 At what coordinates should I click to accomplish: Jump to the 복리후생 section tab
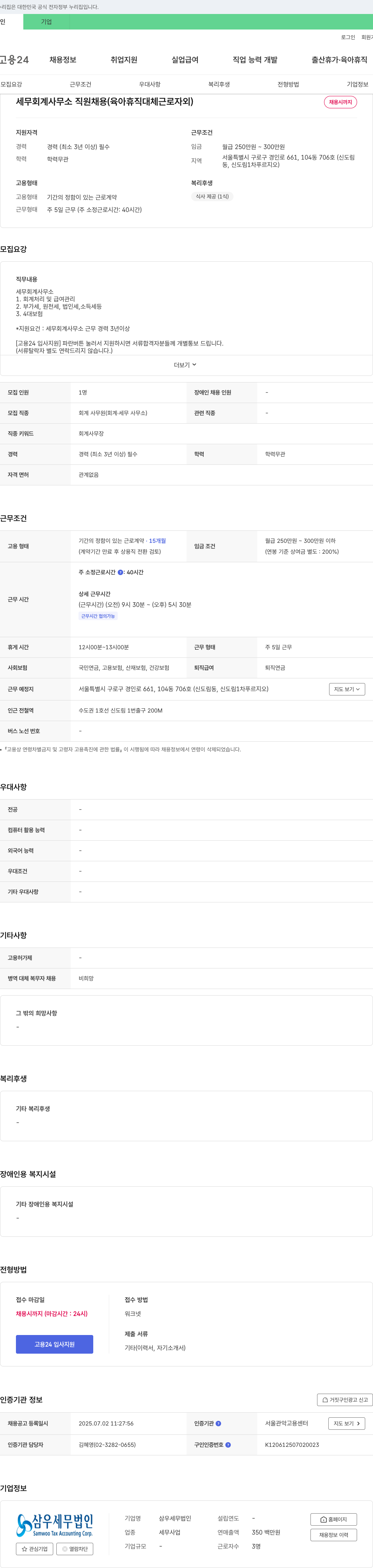[x=219, y=85]
